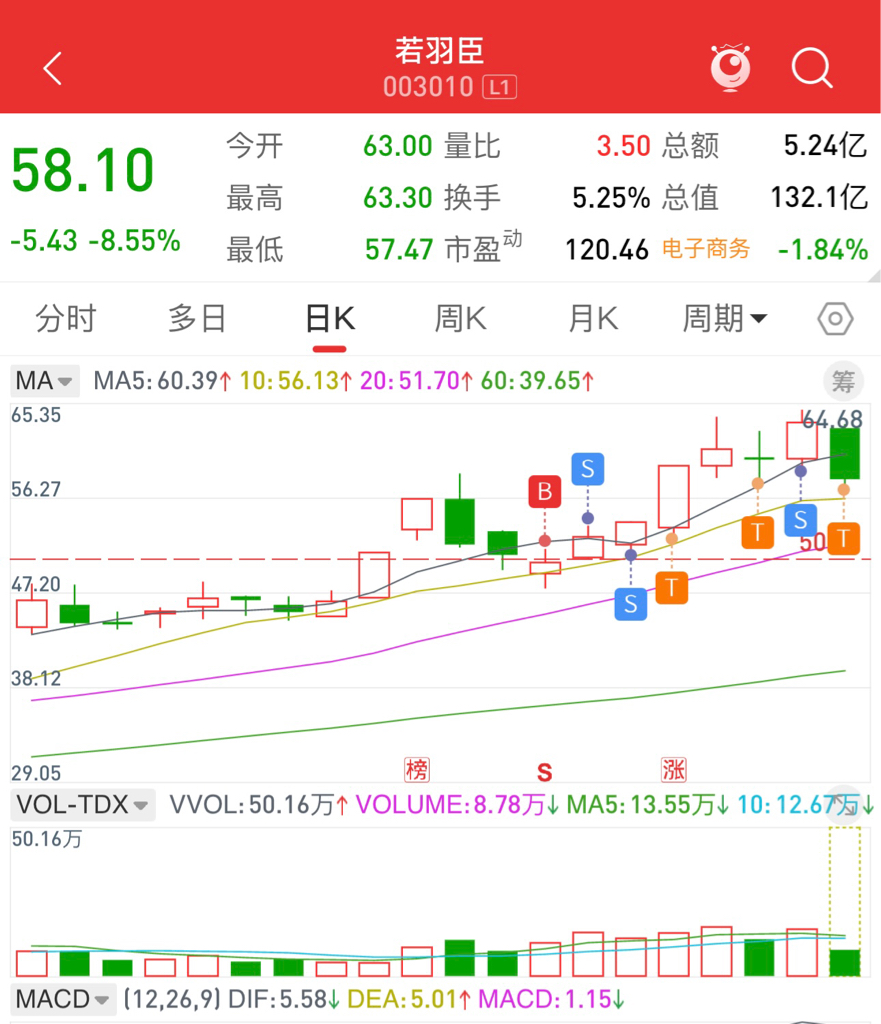Tap the VOLUME: 8.78万 readout
Viewport: 881px width, 1024px height.
(x=457, y=805)
